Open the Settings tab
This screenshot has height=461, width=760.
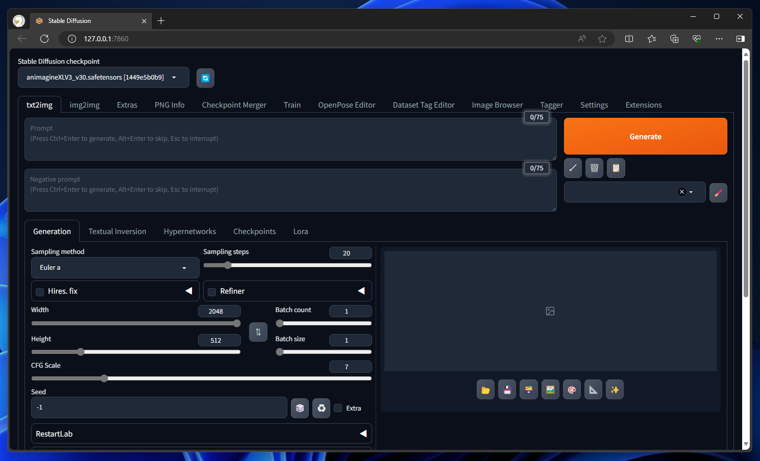pos(594,105)
